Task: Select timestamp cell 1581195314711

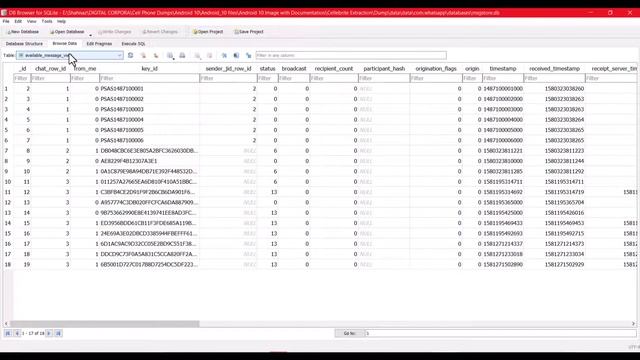Action: tap(503, 182)
